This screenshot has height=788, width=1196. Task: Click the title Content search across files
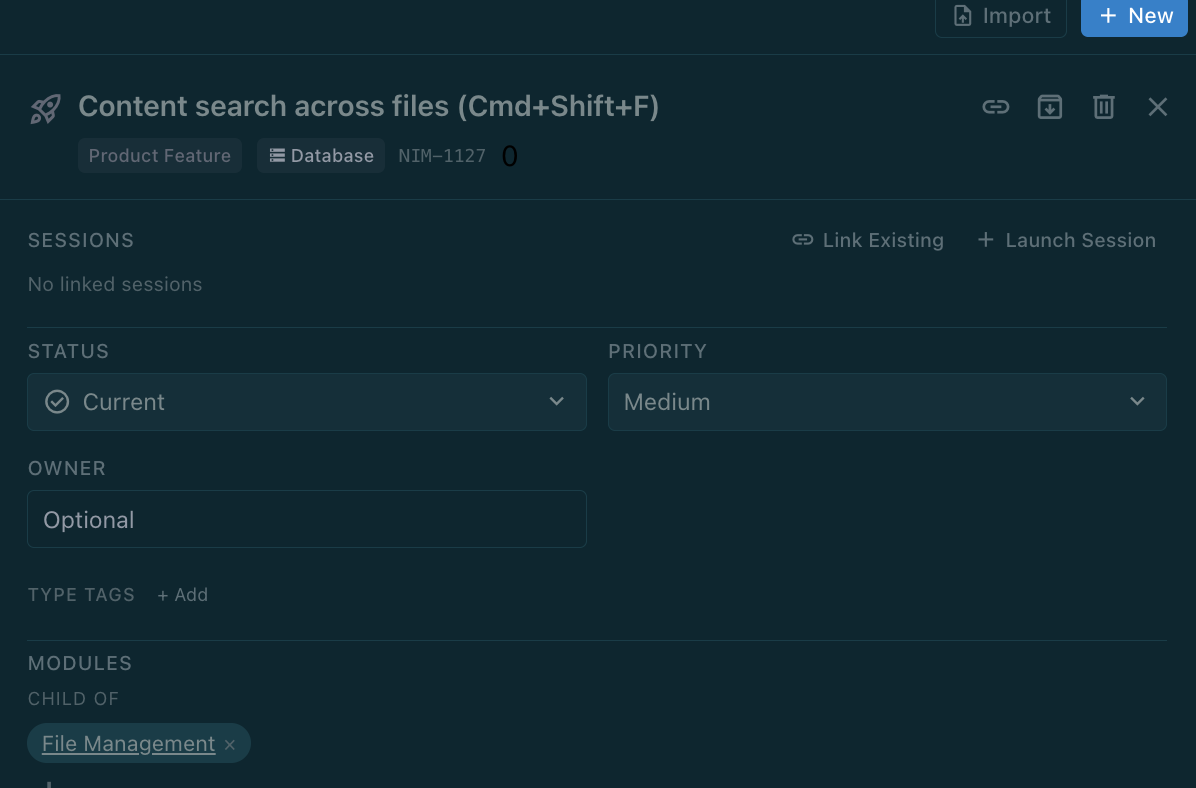368,107
